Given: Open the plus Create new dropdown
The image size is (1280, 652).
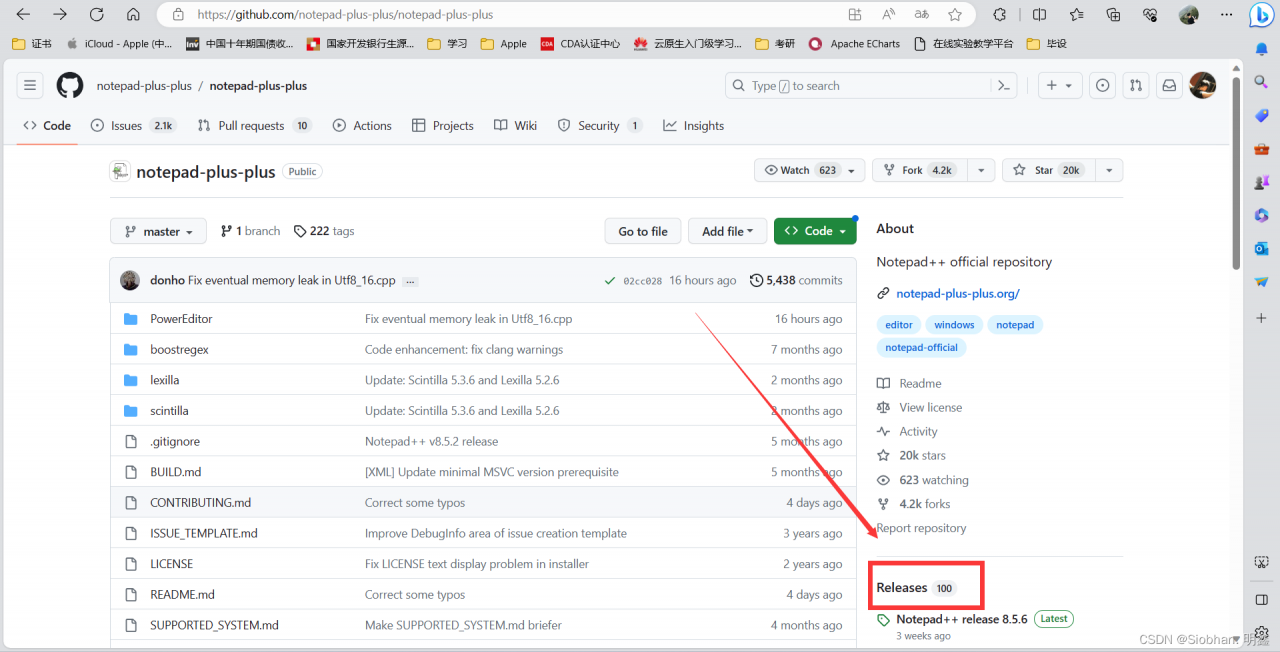Looking at the screenshot, I should click(1059, 86).
